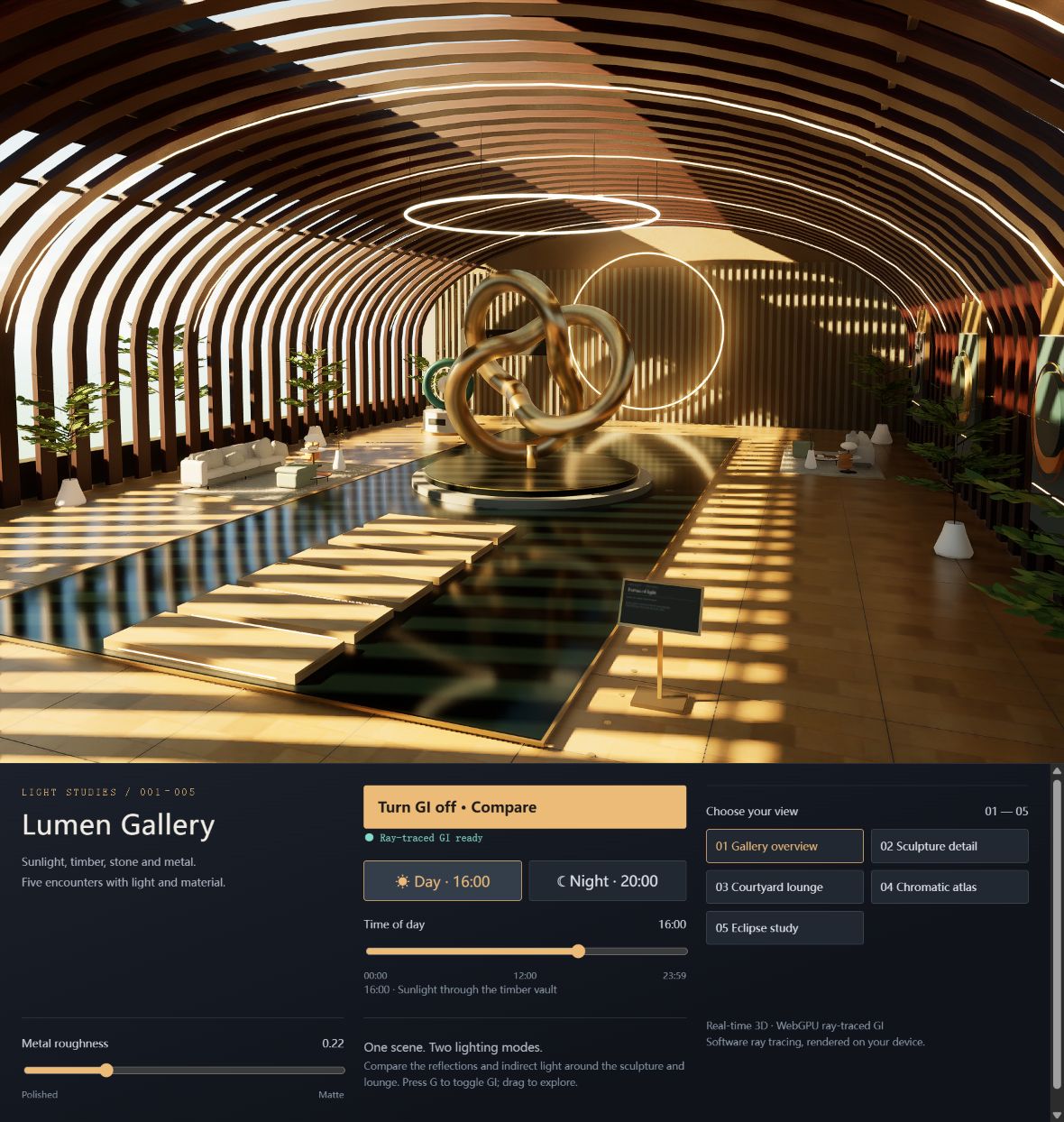This screenshot has width=1064, height=1122.
Task: Click the Time of day slider thumb
Action: (579, 952)
